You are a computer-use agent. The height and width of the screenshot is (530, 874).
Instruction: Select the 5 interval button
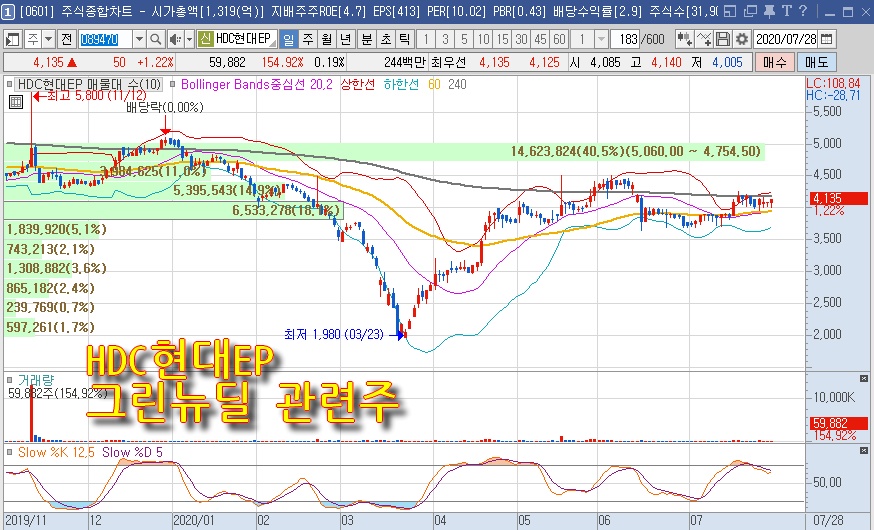click(x=464, y=39)
